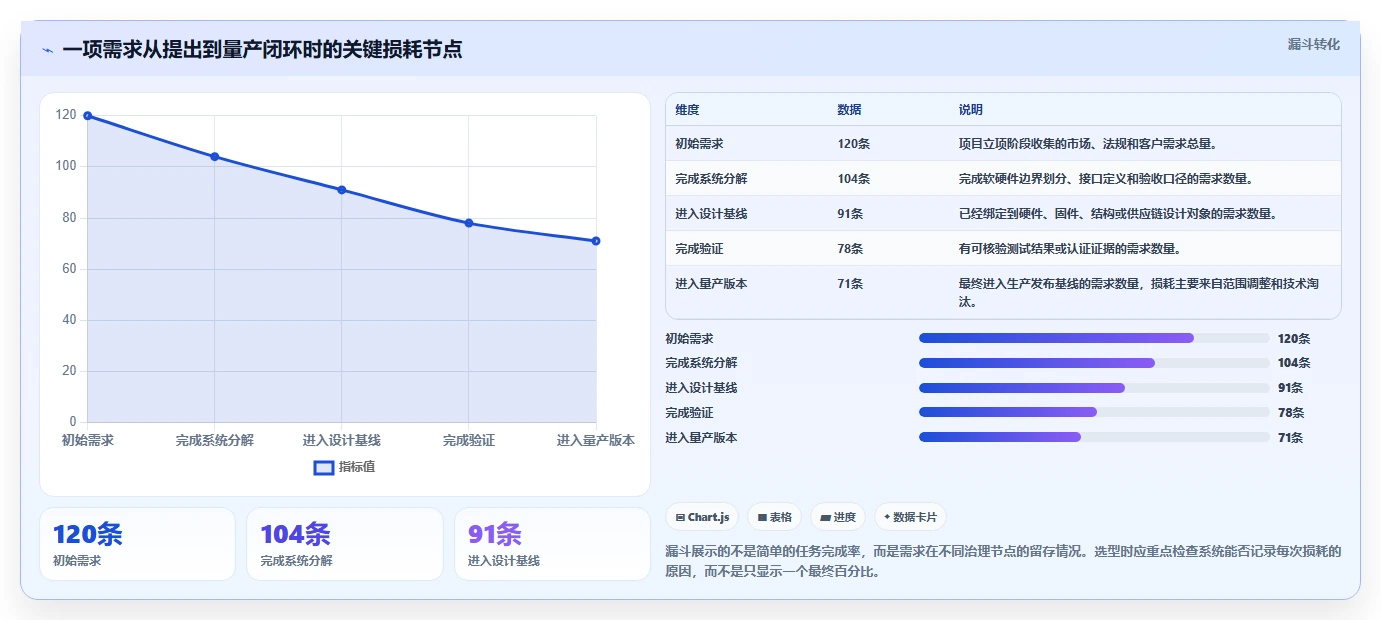Click the 完成系统分解 label on the chart x-axis
Viewport: 1381px width, 620px height.
pyautogui.click(x=215, y=440)
